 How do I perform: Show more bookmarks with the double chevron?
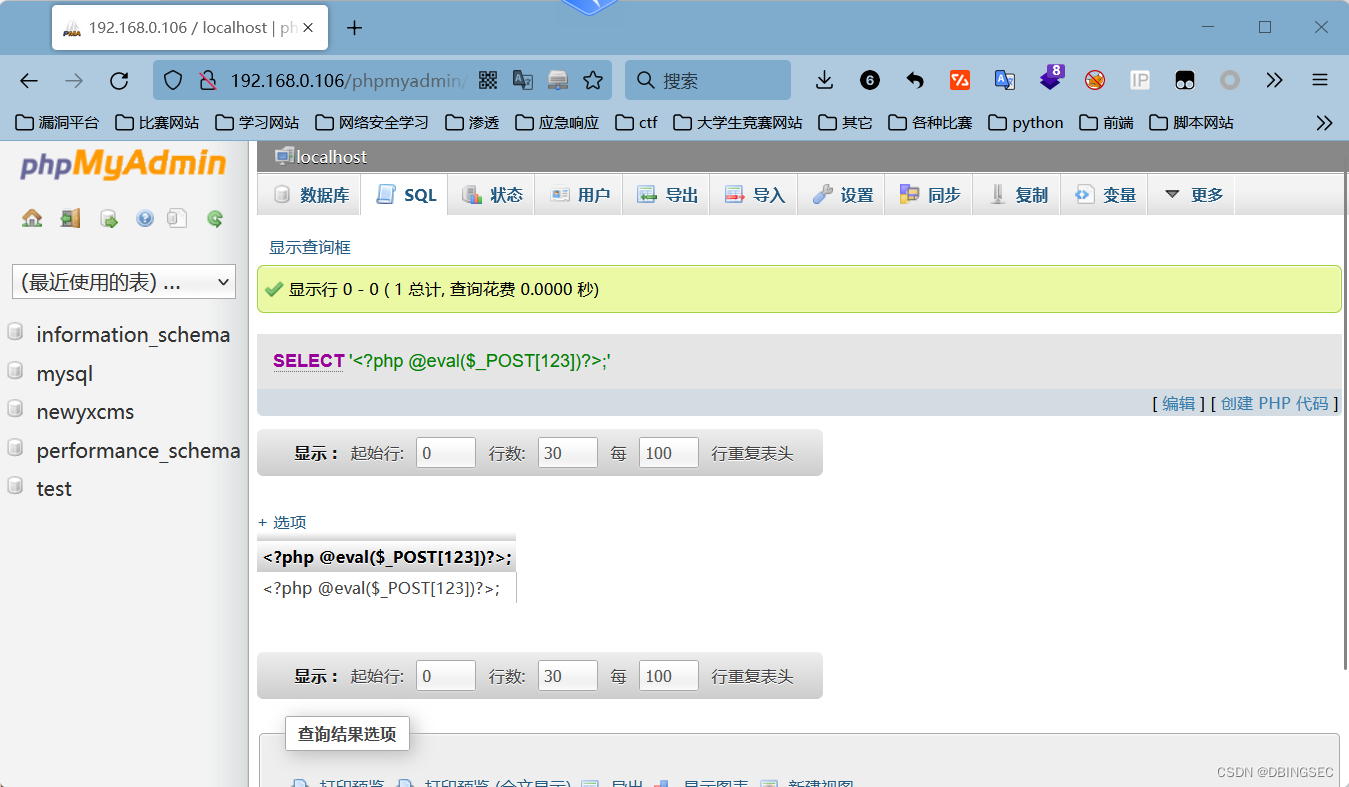click(1324, 123)
